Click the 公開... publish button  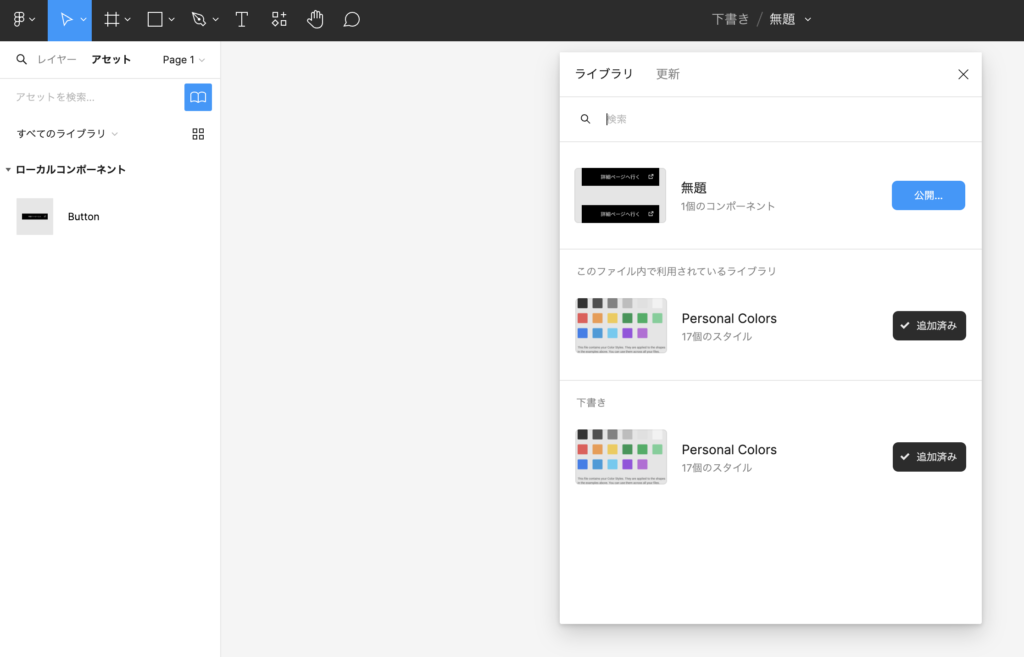click(928, 196)
